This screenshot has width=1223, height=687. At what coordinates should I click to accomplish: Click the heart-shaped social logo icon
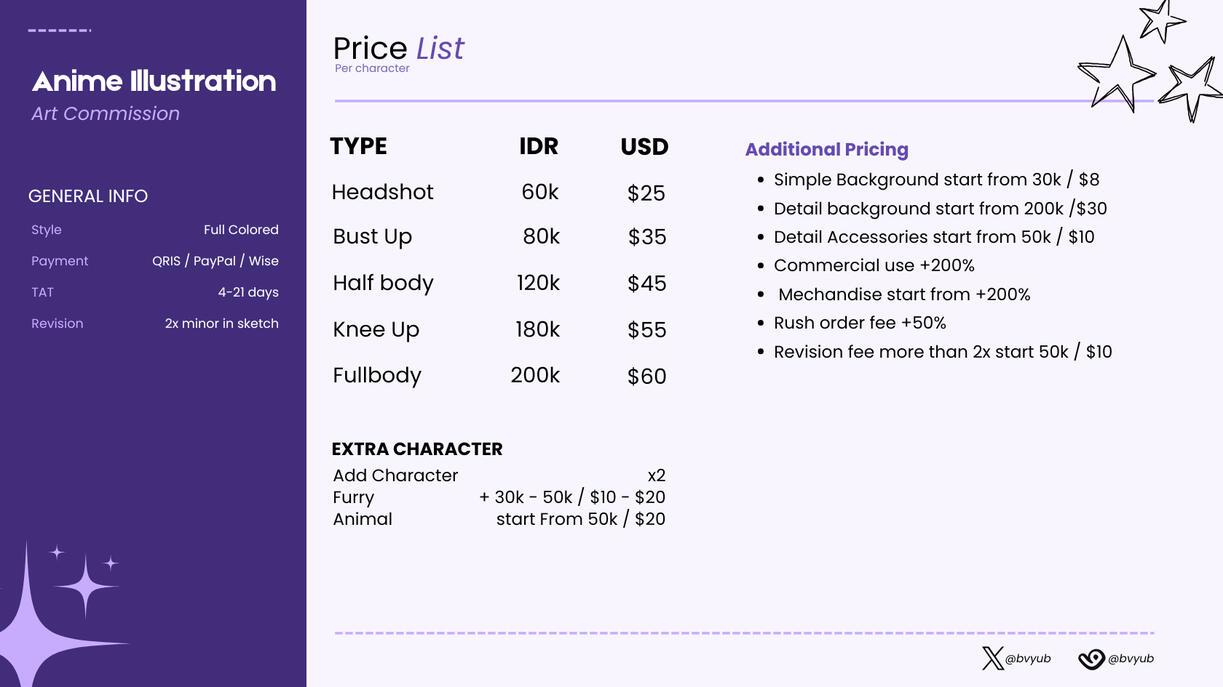[x=1091, y=659]
